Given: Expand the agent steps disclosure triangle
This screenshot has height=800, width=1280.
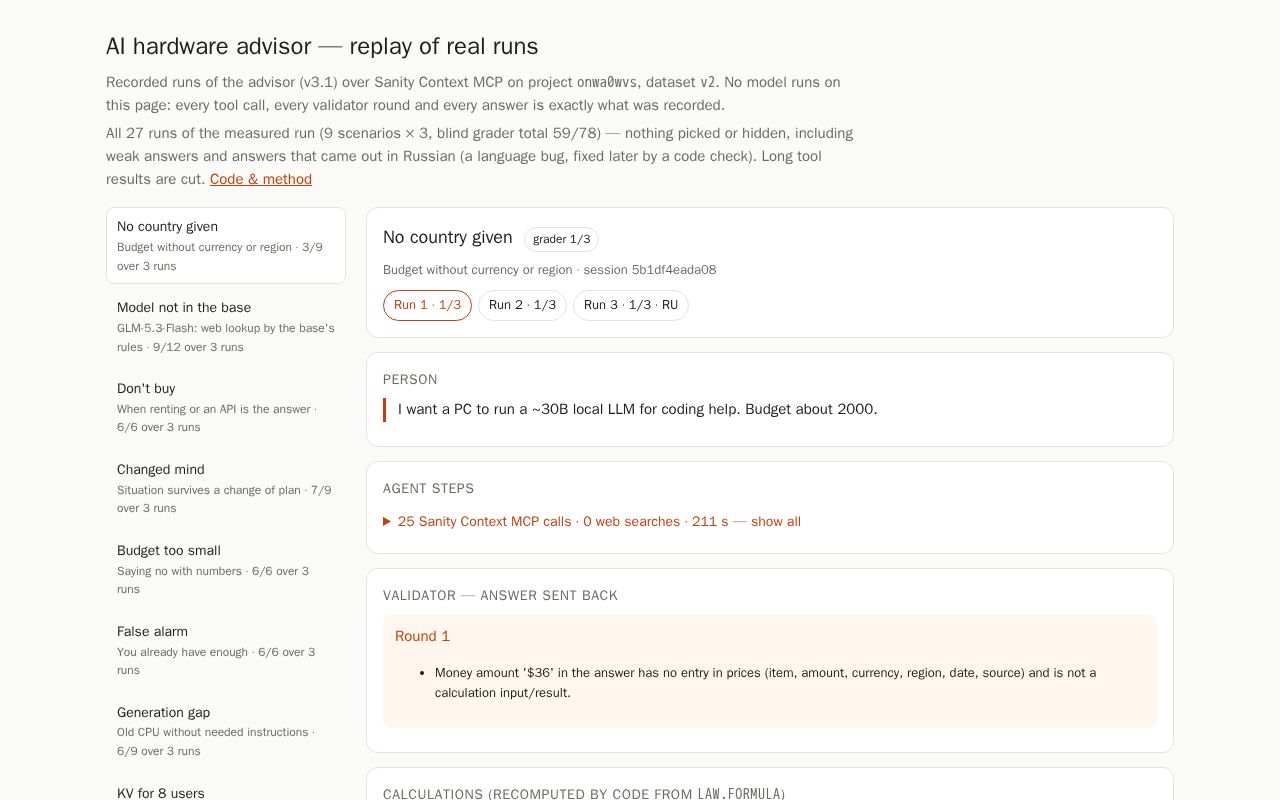Looking at the screenshot, I should pos(387,522).
